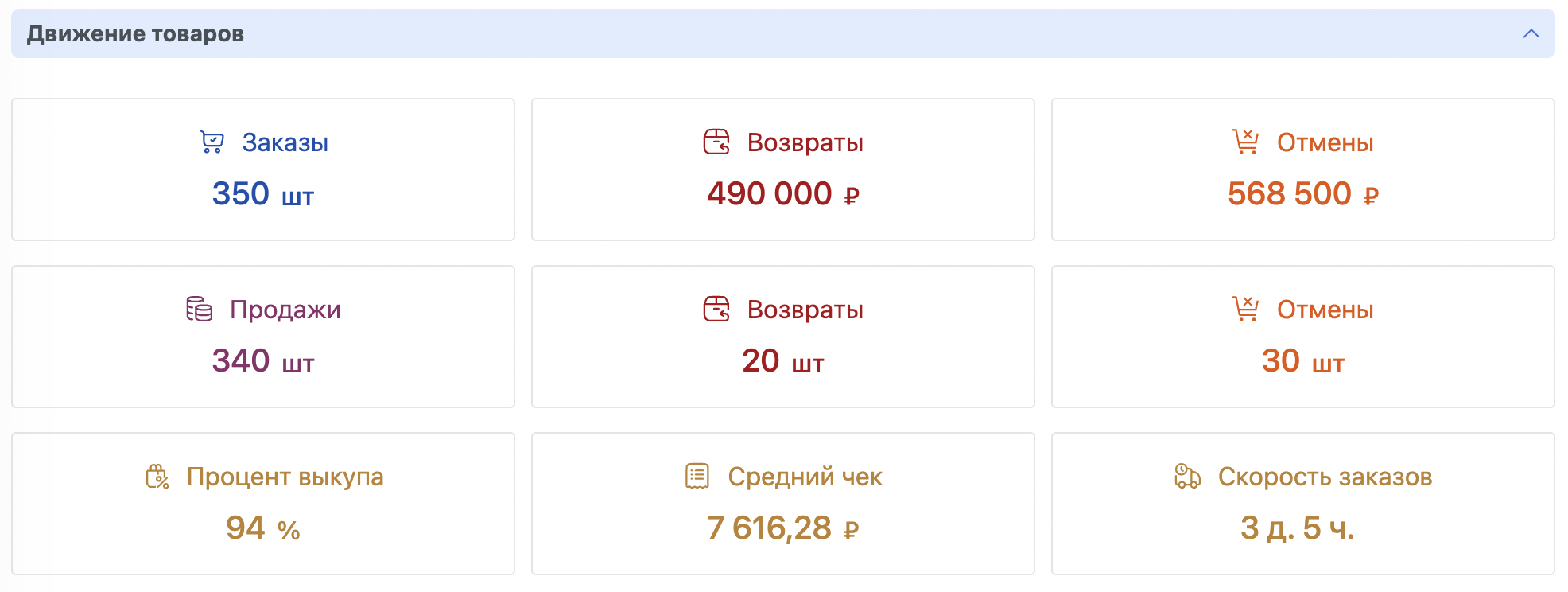The image size is (1568, 592).
Task: Click the Возвраты box icon above 20 шт
Action: point(716,309)
